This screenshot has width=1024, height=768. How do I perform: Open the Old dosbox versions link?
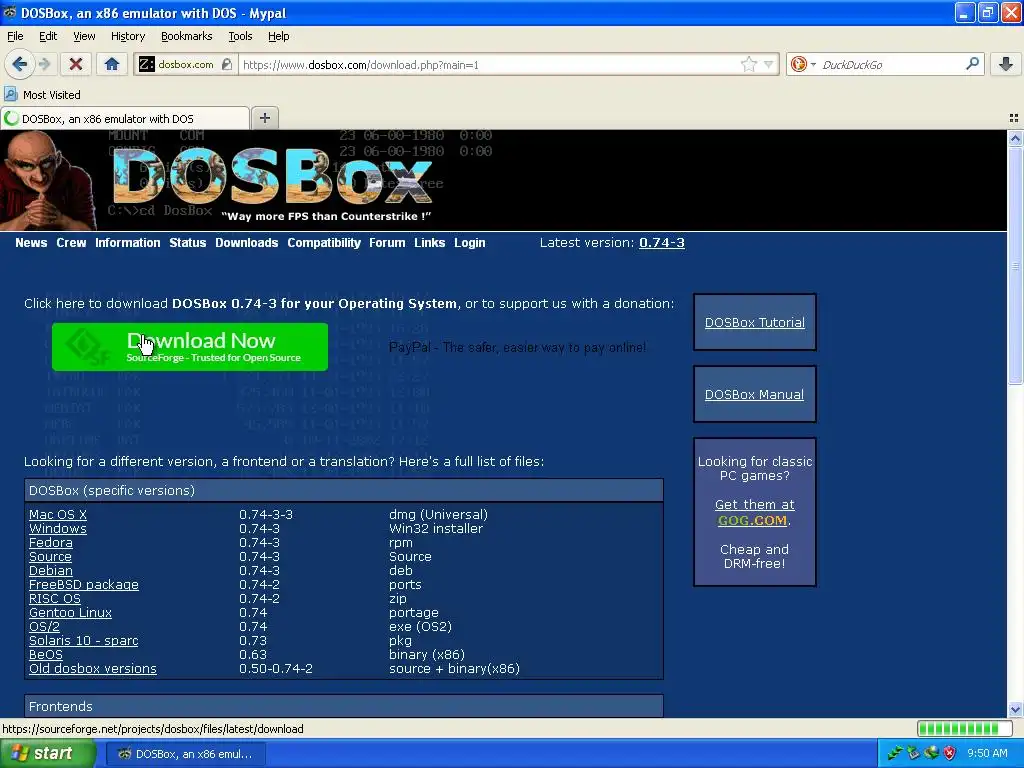coord(93,669)
